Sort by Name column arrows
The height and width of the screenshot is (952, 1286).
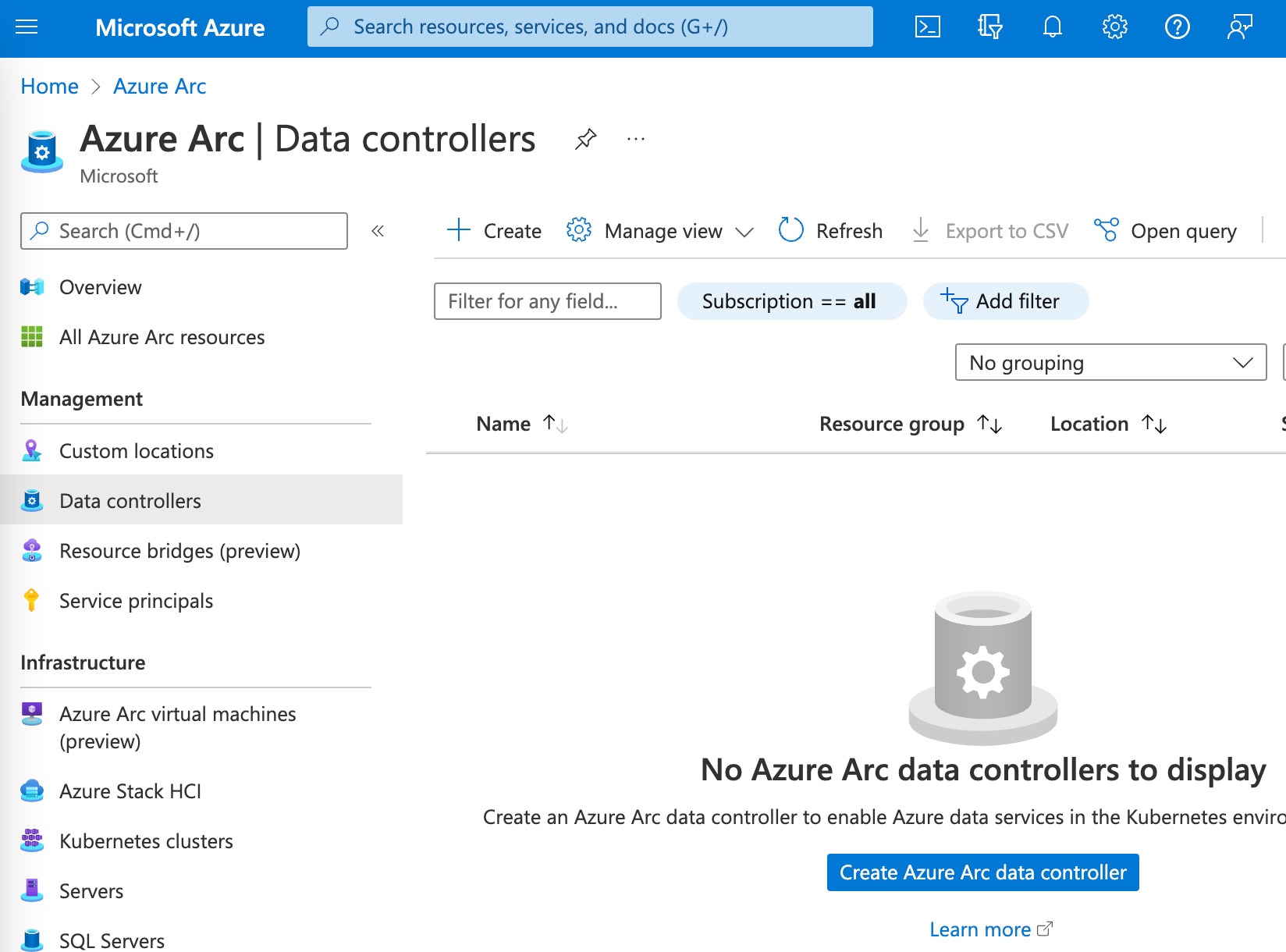(x=556, y=424)
